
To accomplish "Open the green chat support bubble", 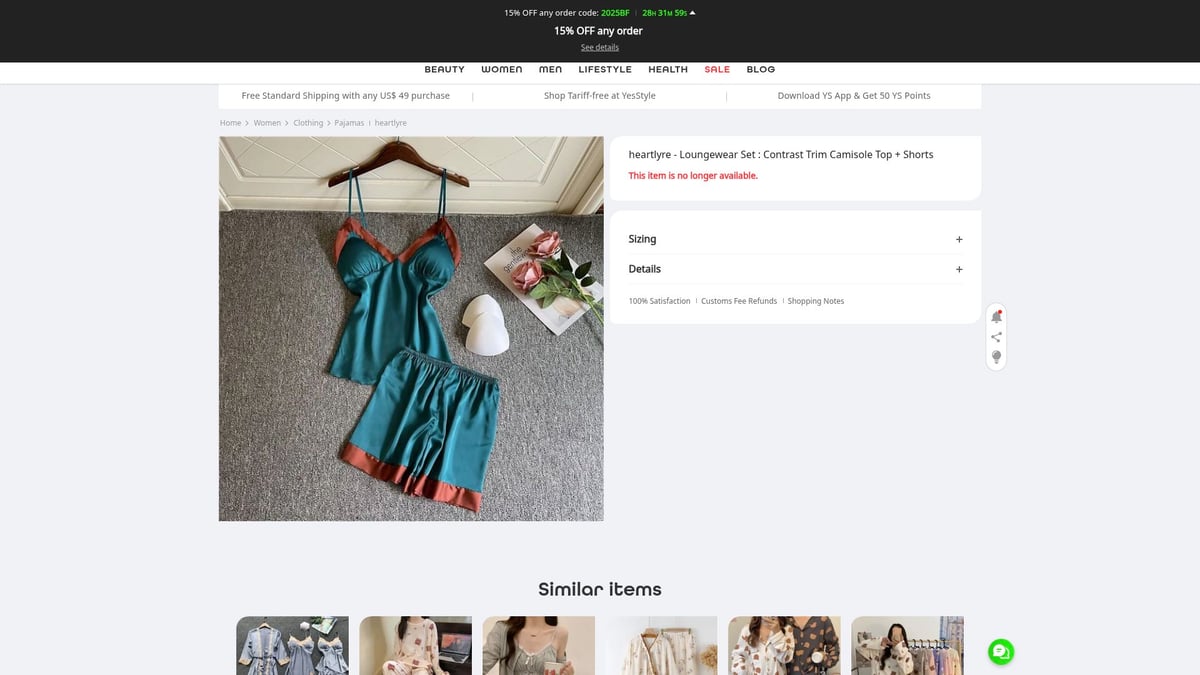I will point(1000,652).
